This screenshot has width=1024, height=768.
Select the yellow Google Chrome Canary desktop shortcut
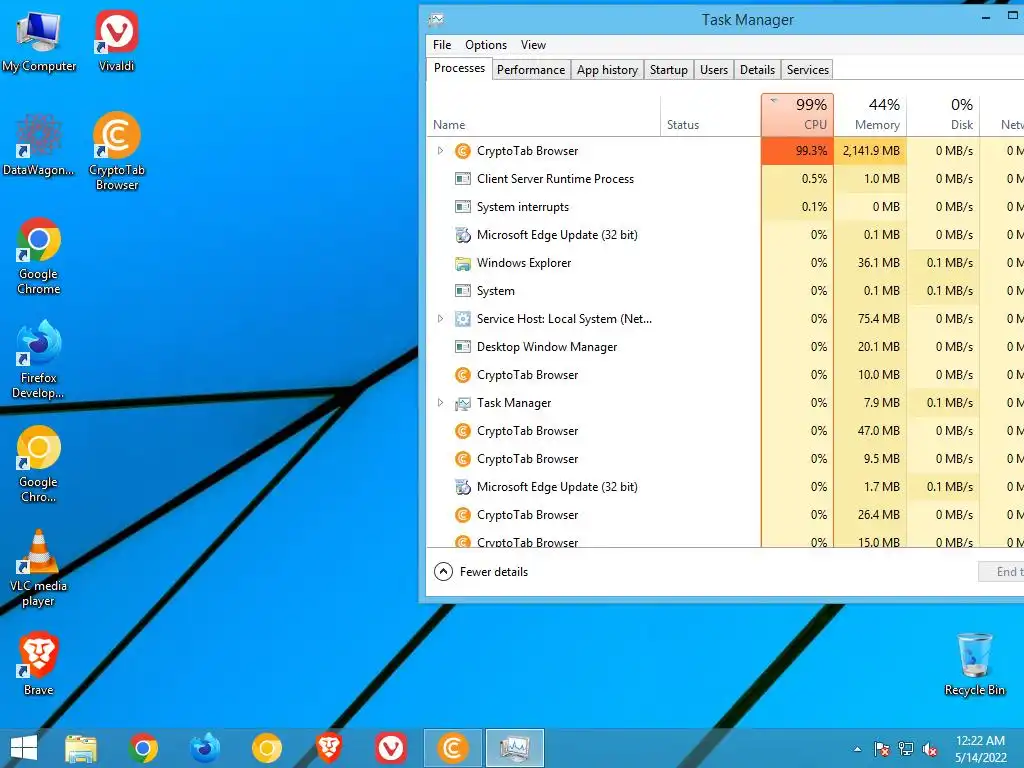coord(39,464)
